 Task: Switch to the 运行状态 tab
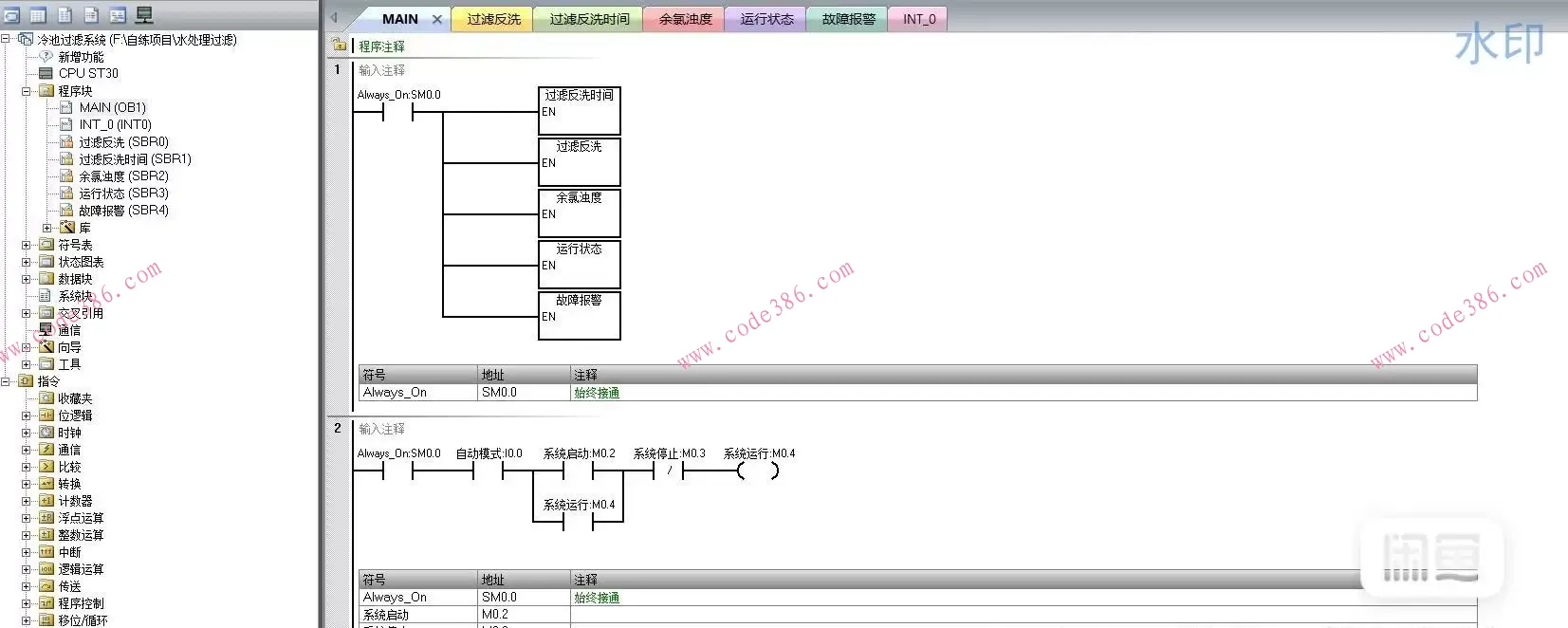766,19
